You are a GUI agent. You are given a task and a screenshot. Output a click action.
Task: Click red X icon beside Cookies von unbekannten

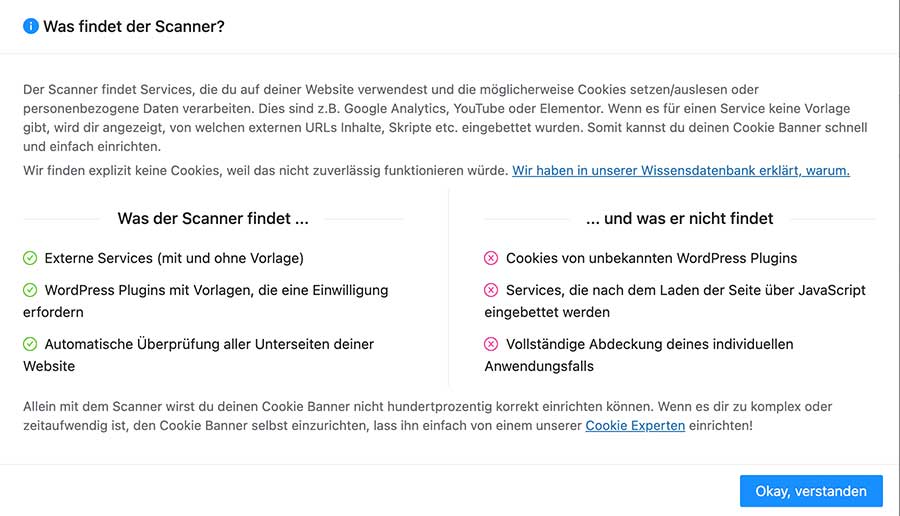(x=491, y=258)
